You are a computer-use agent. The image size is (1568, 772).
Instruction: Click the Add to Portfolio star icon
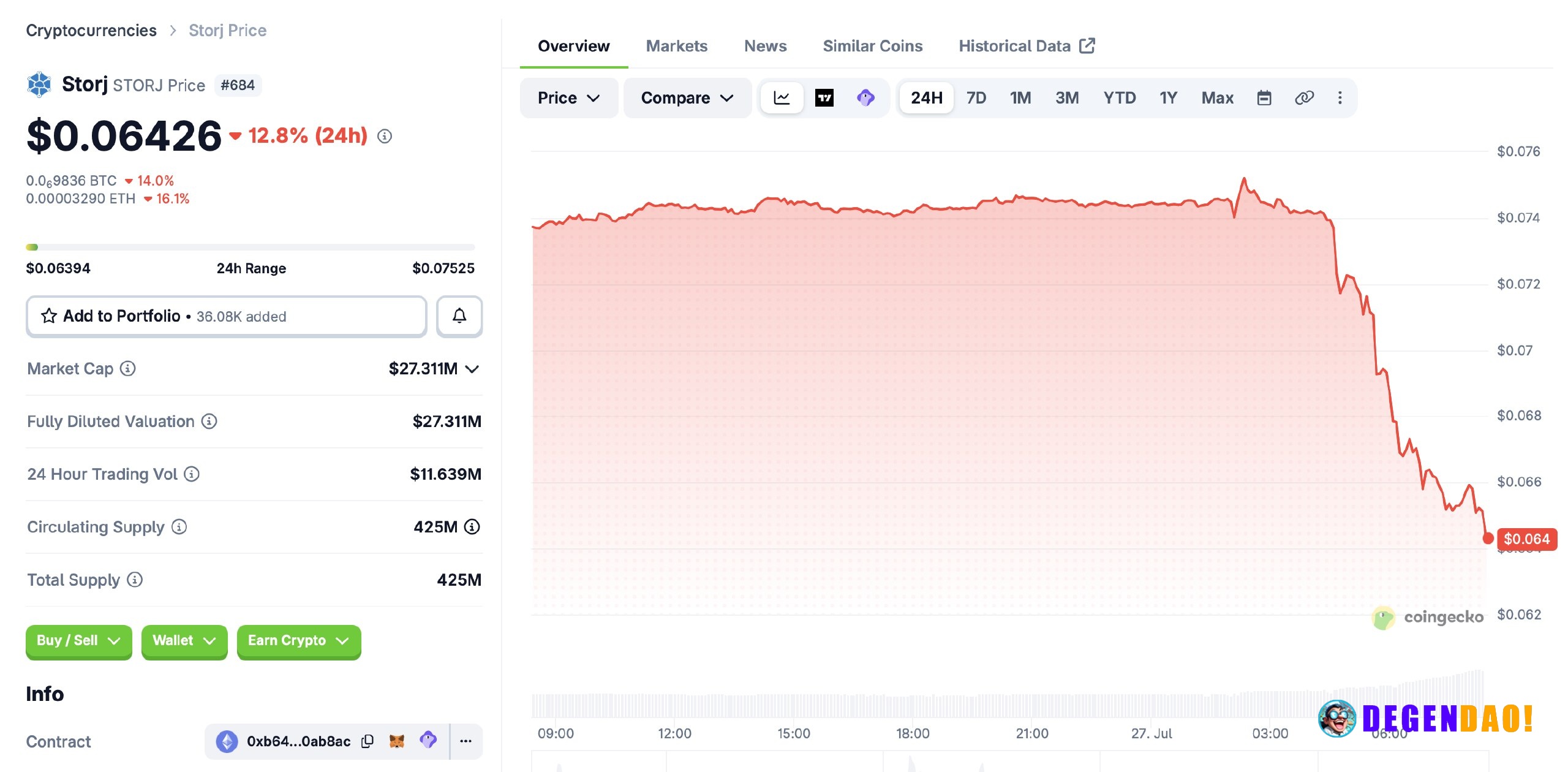pyautogui.click(x=49, y=316)
